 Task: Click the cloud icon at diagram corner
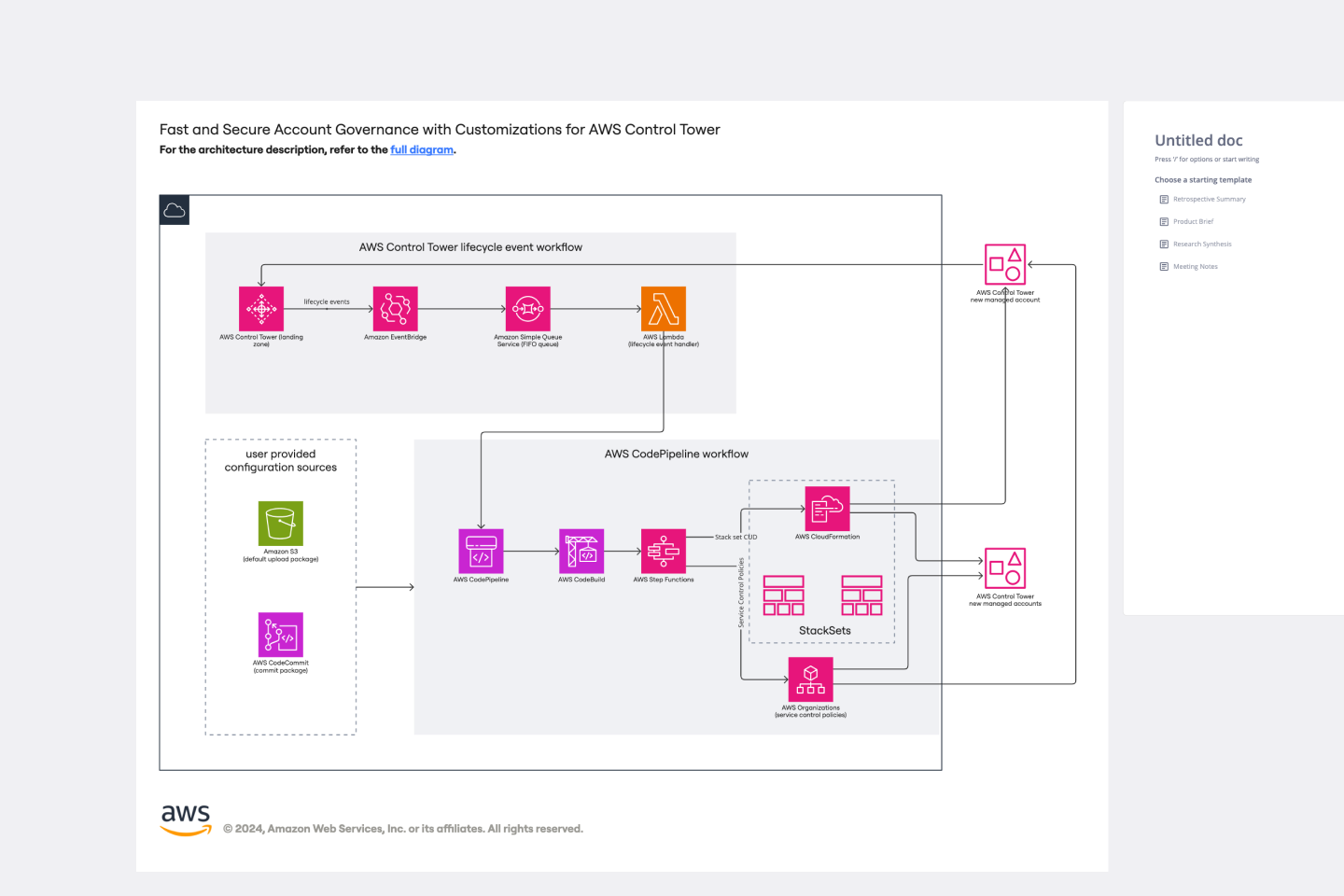click(175, 210)
